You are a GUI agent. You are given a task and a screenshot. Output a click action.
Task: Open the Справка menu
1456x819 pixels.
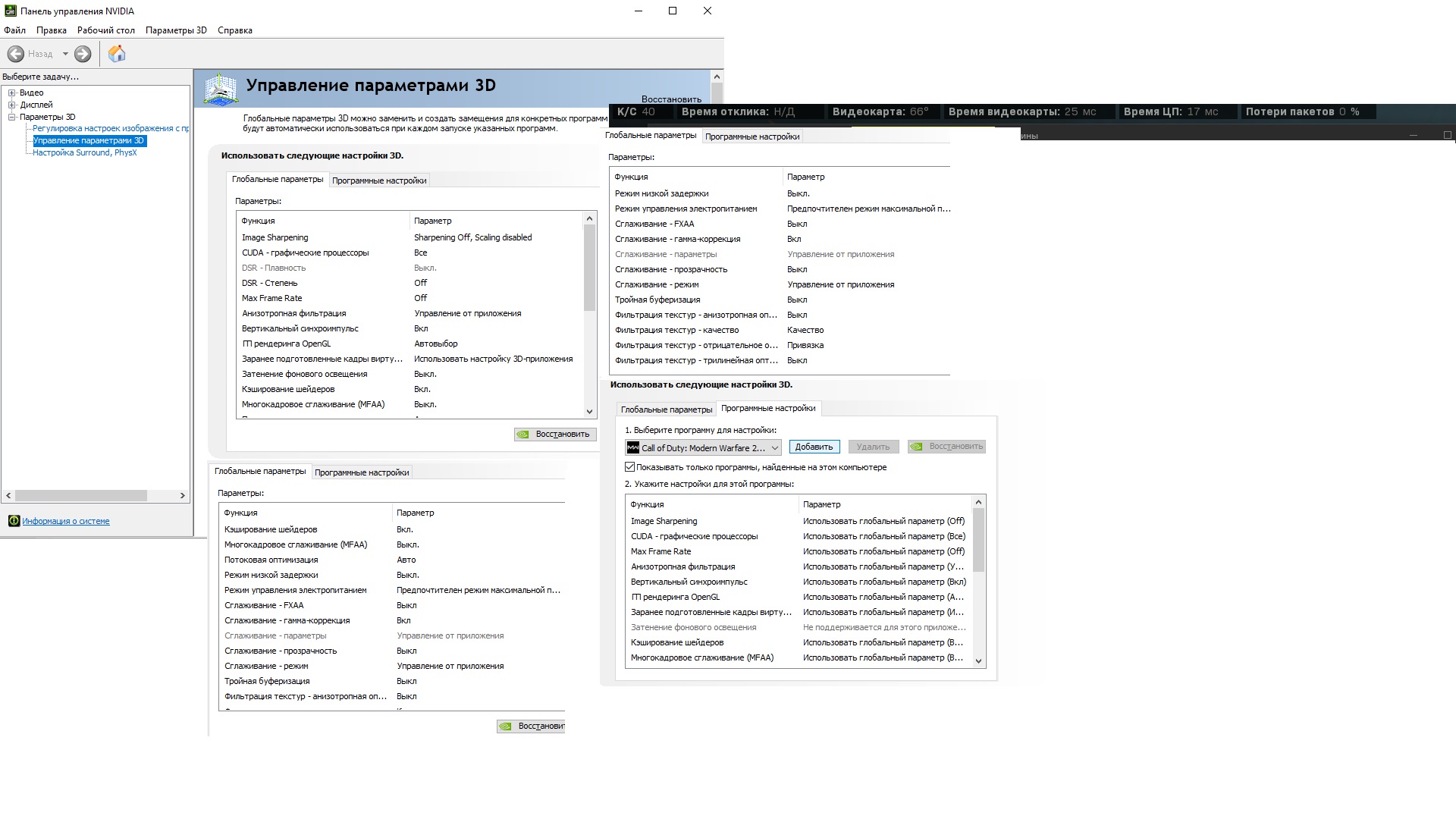pyautogui.click(x=235, y=30)
